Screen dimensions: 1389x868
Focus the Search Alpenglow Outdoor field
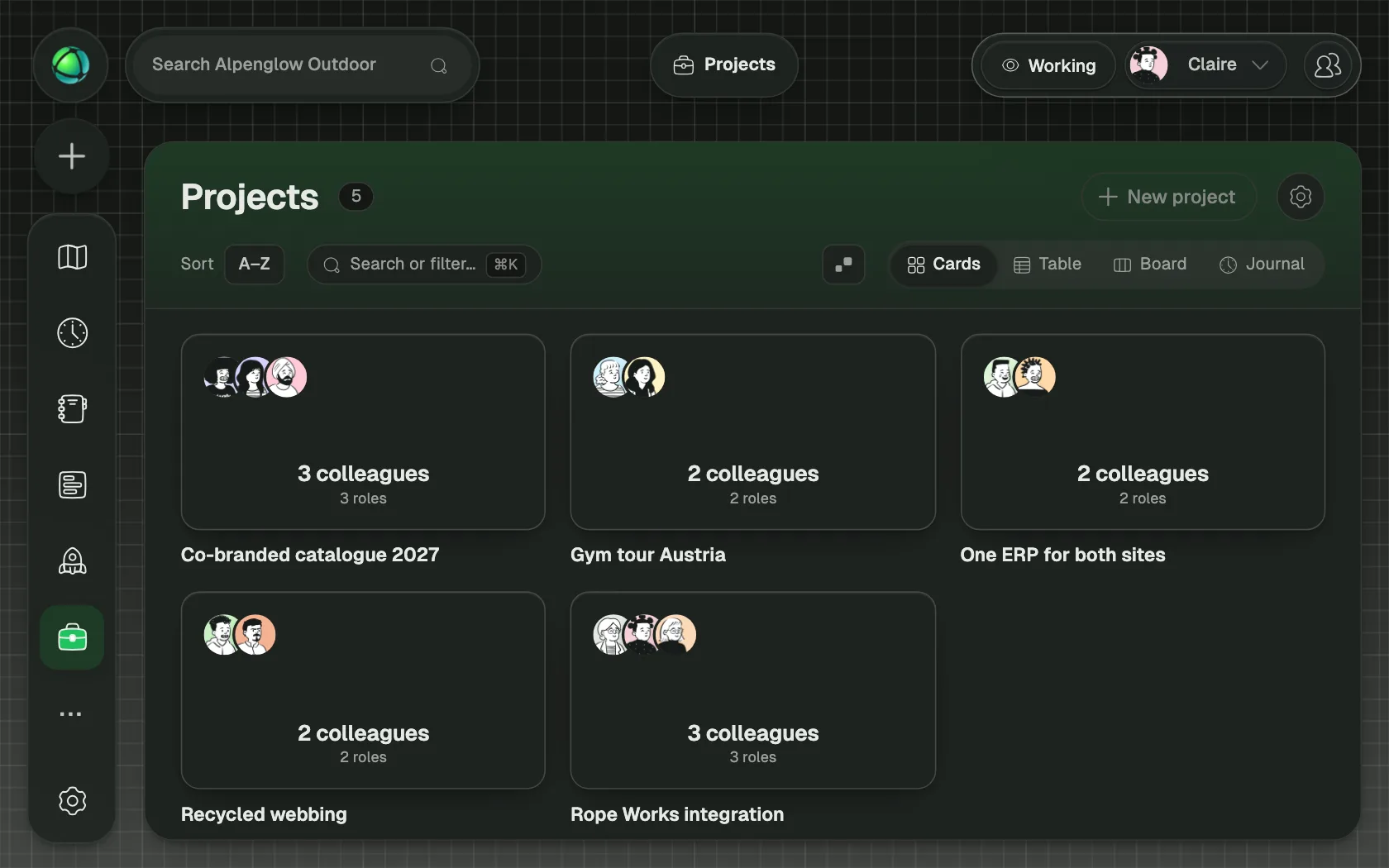click(303, 65)
